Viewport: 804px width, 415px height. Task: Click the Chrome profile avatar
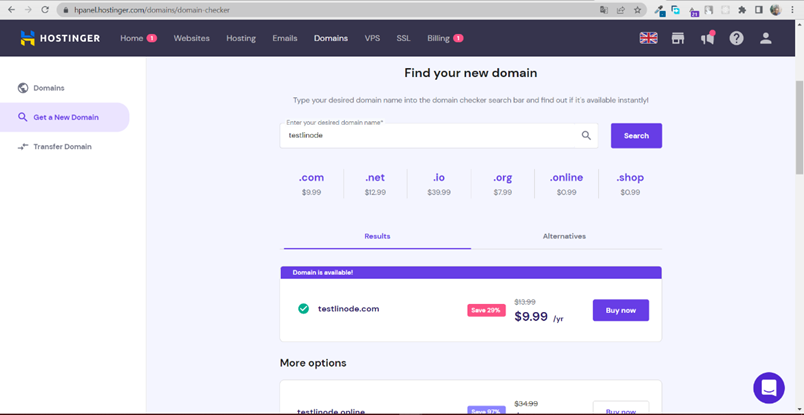(x=775, y=10)
